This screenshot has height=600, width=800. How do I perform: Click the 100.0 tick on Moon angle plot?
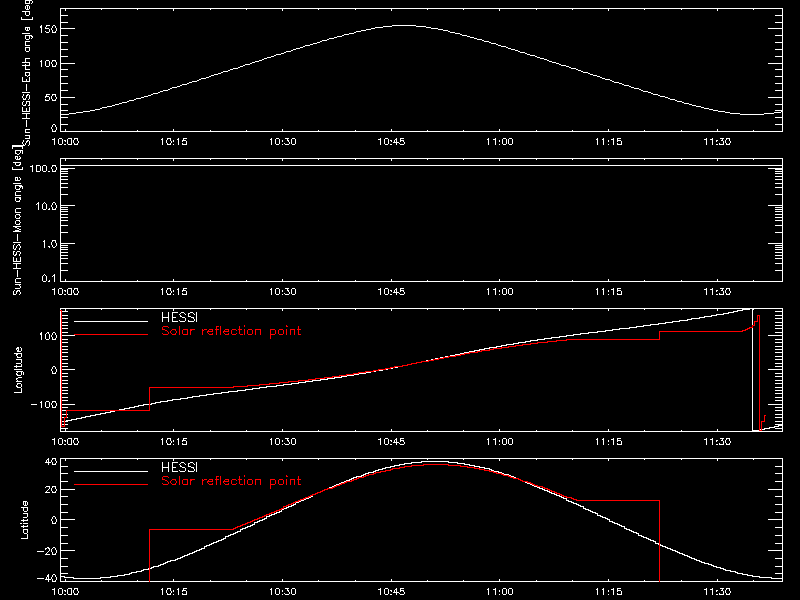pos(43,168)
